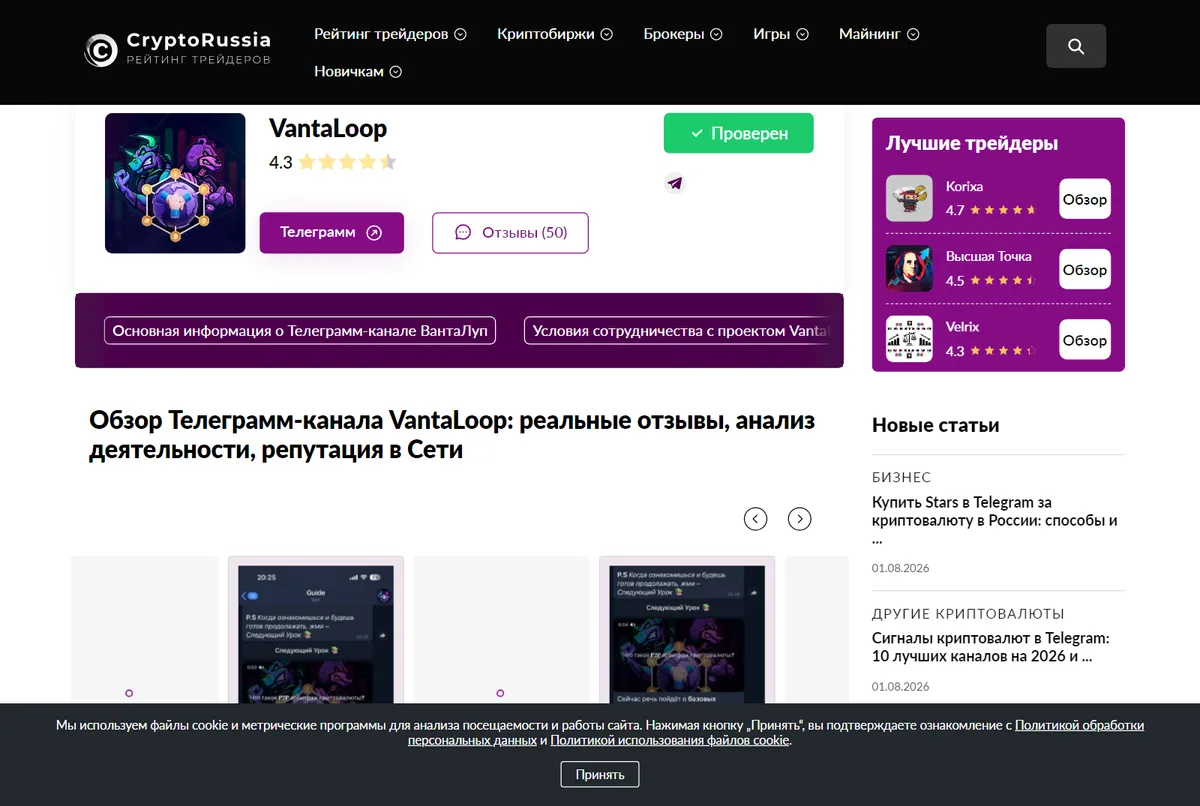Image resolution: width=1200 pixels, height=806 pixels.
Task: Open second phone screenshot in carousel
Action: 687,631
